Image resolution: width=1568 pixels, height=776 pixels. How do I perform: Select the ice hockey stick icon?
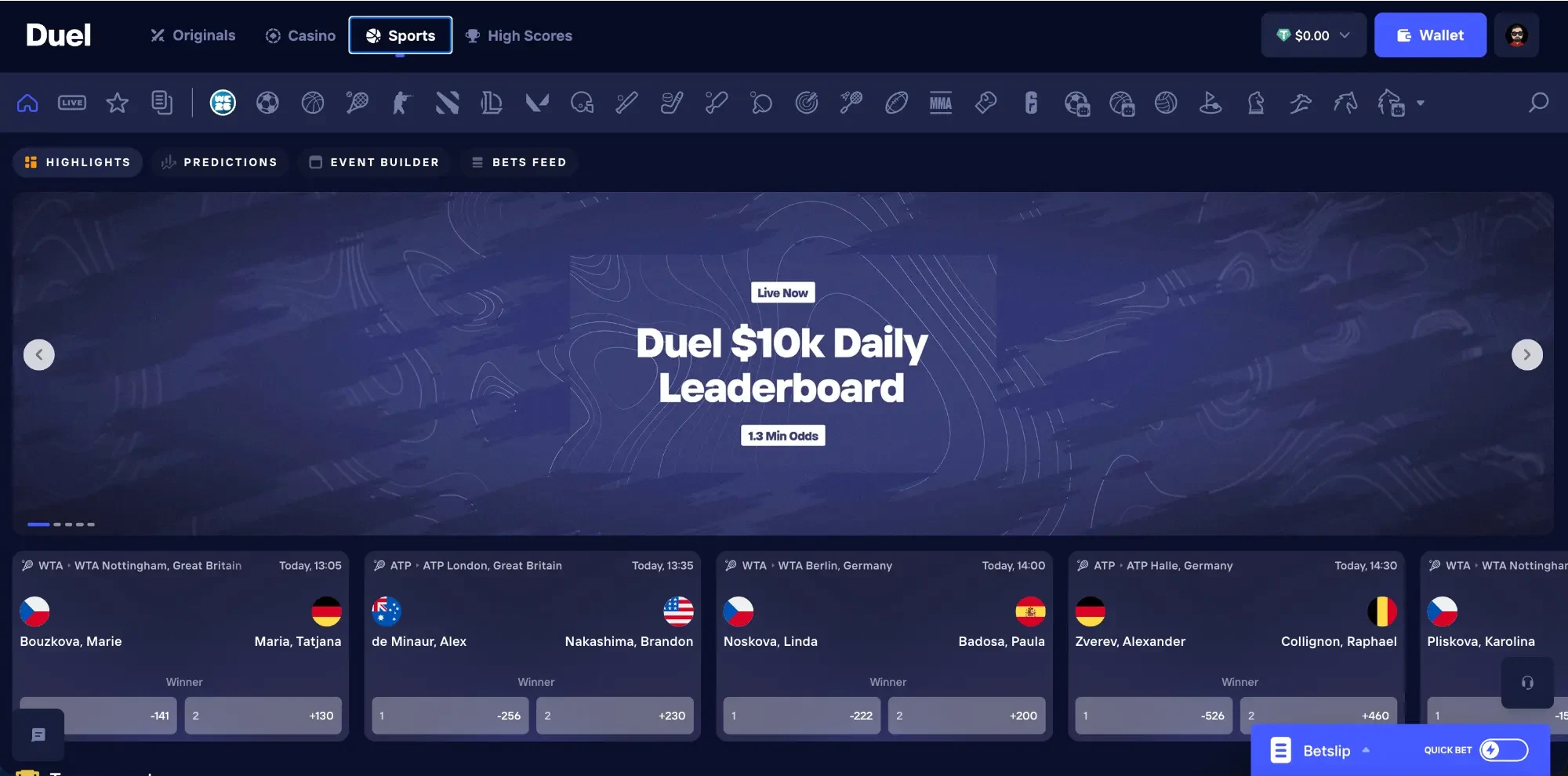coord(672,103)
